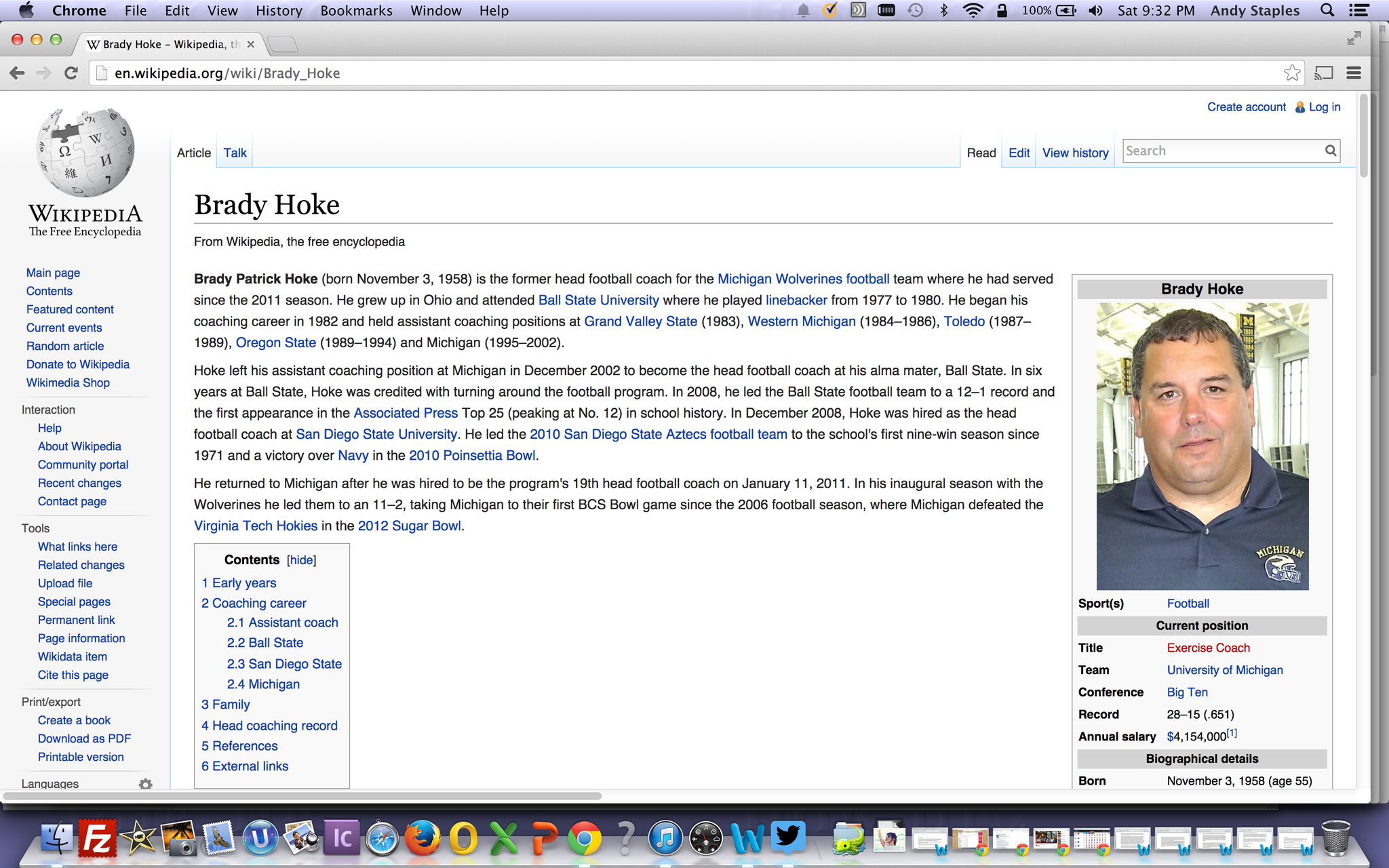Screen dimensions: 1389x868
Task: Click the browser reload icon
Action: 71,73
